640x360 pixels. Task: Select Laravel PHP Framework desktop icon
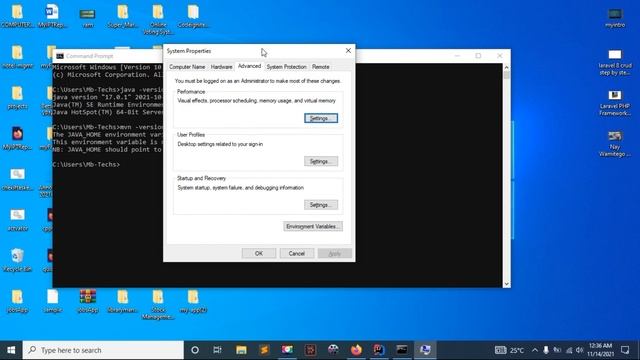tap(615, 102)
